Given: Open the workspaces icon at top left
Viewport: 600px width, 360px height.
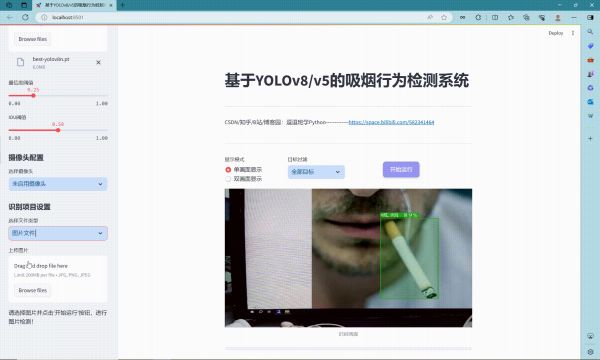Looking at the screenshot, I should pyautogui.click(x=9, y=5).
